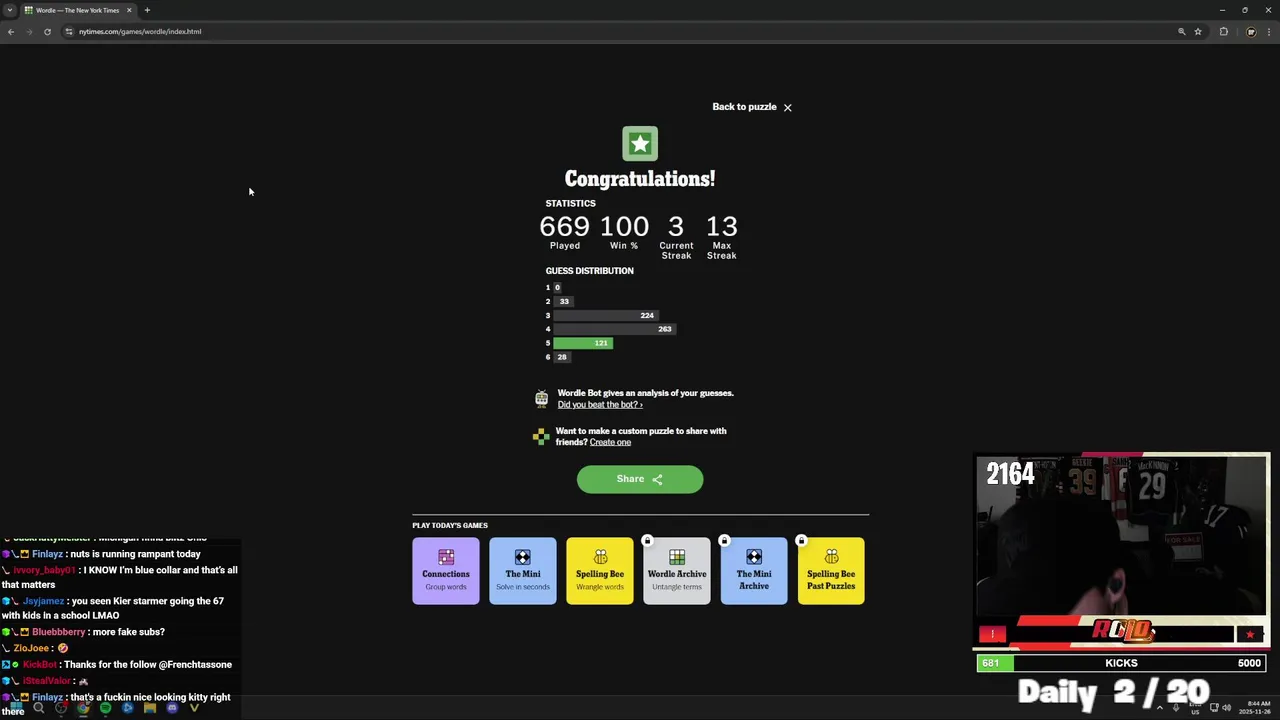
Task: Open File Explorer from the taskbar
Action: pos(150,708)
